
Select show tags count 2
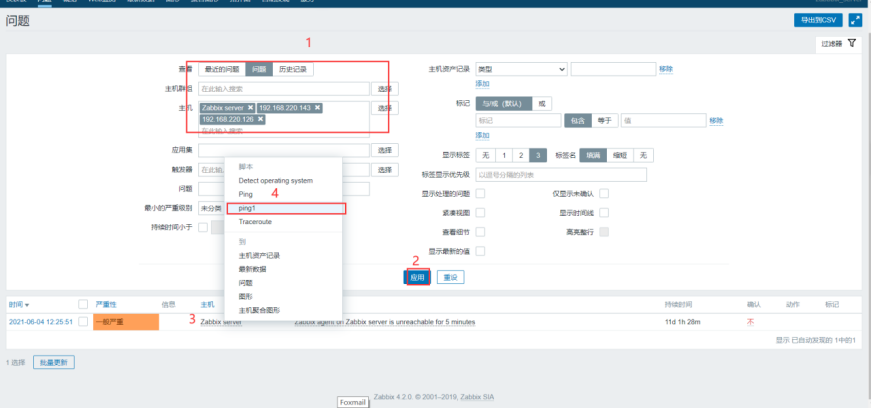coord(521,155)
